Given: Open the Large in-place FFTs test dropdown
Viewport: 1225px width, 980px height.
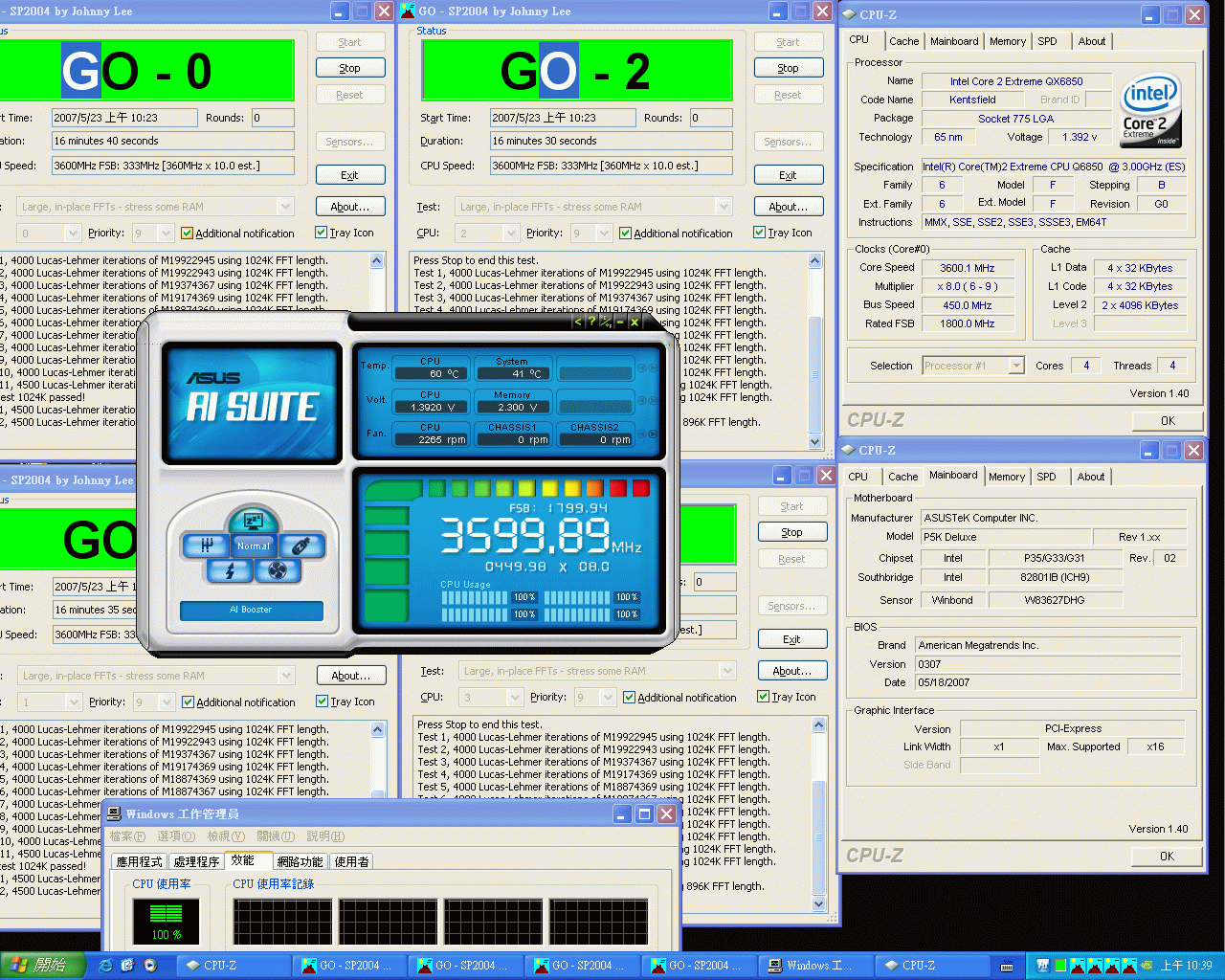Looking at the screenshot, I should tap(724, 206).
